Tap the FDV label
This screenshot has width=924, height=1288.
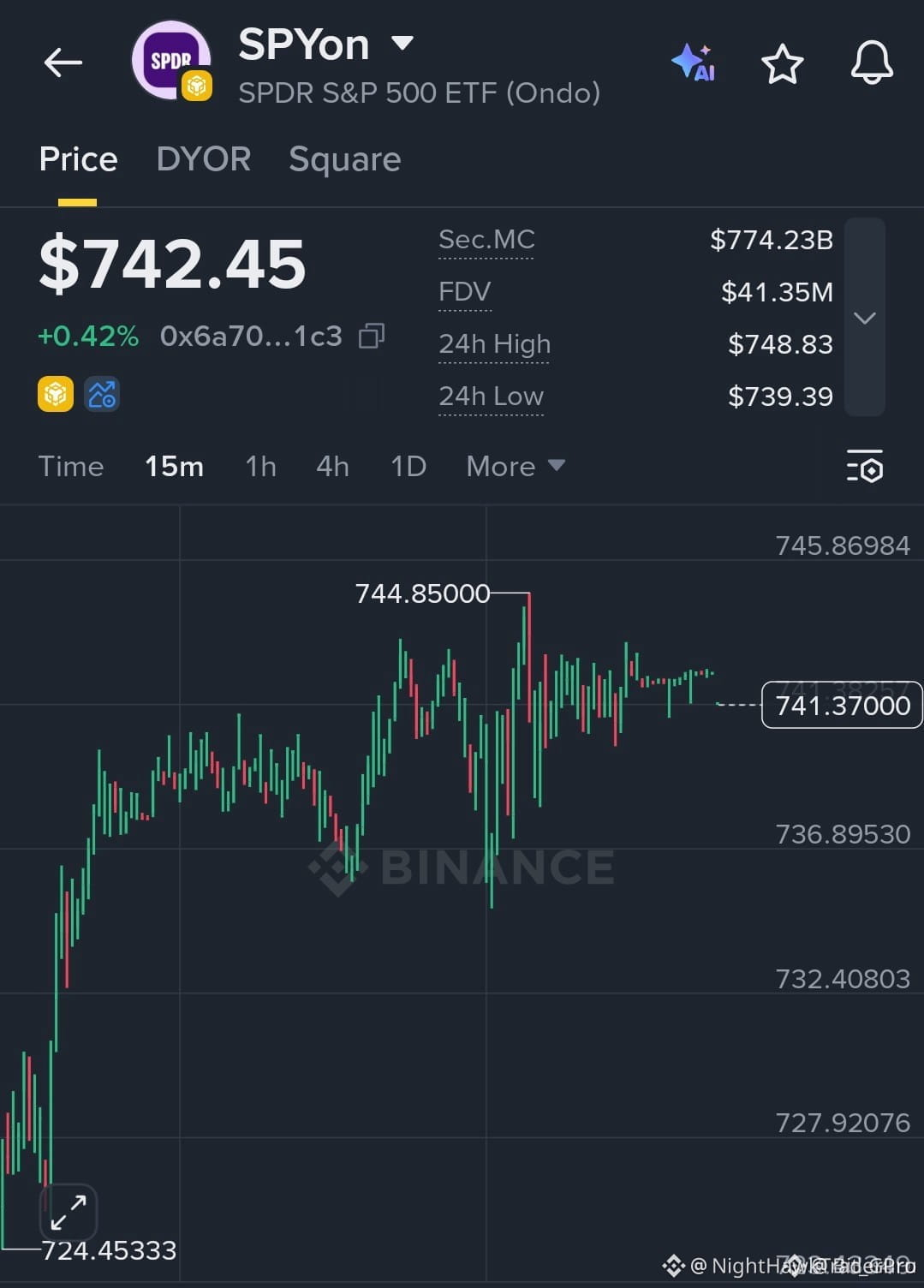point(465,292)
